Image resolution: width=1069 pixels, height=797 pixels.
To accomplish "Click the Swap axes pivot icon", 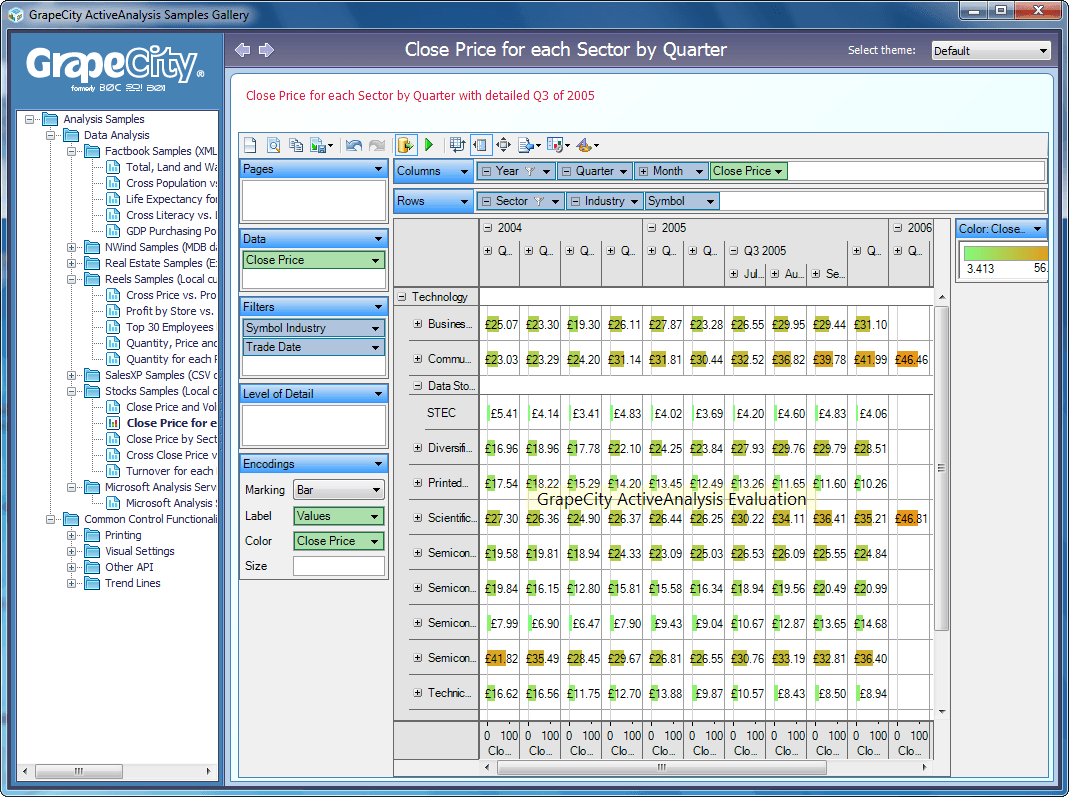I will tap(457, 145).
